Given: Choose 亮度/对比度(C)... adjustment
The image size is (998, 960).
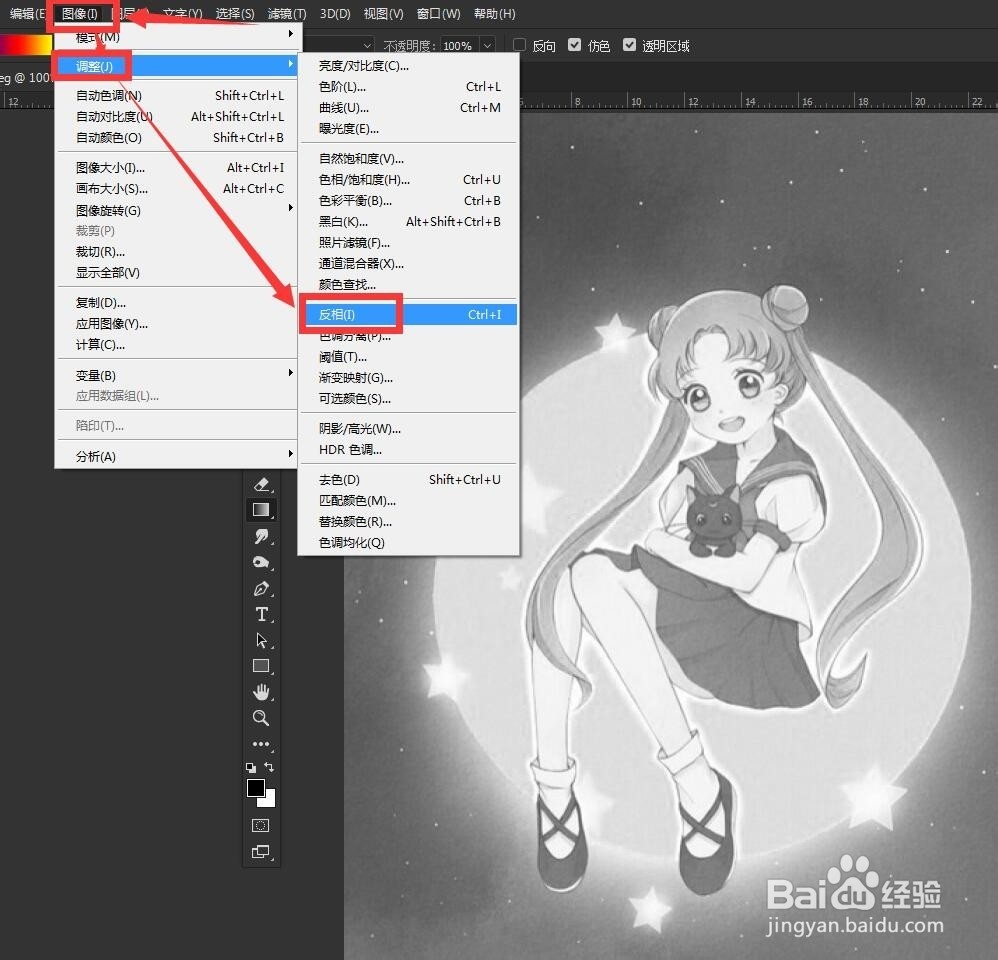Looking at the screenshot, I should point(409,66).
